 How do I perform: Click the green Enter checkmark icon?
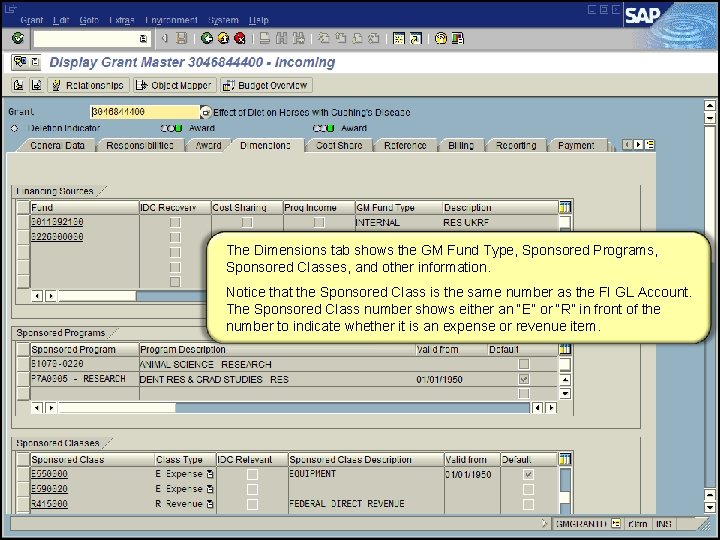[18, 38]
